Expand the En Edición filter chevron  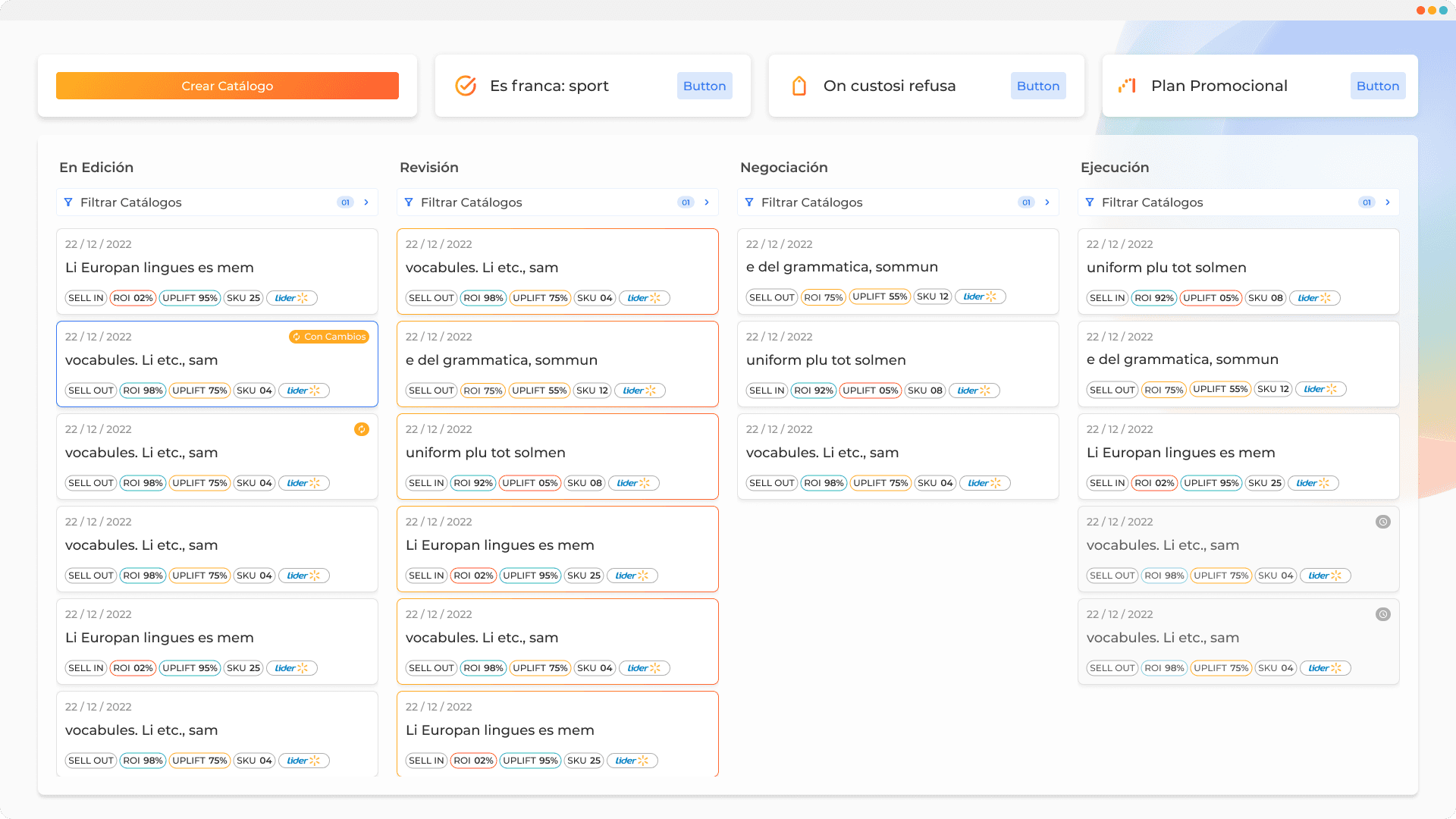coord(366,202)
